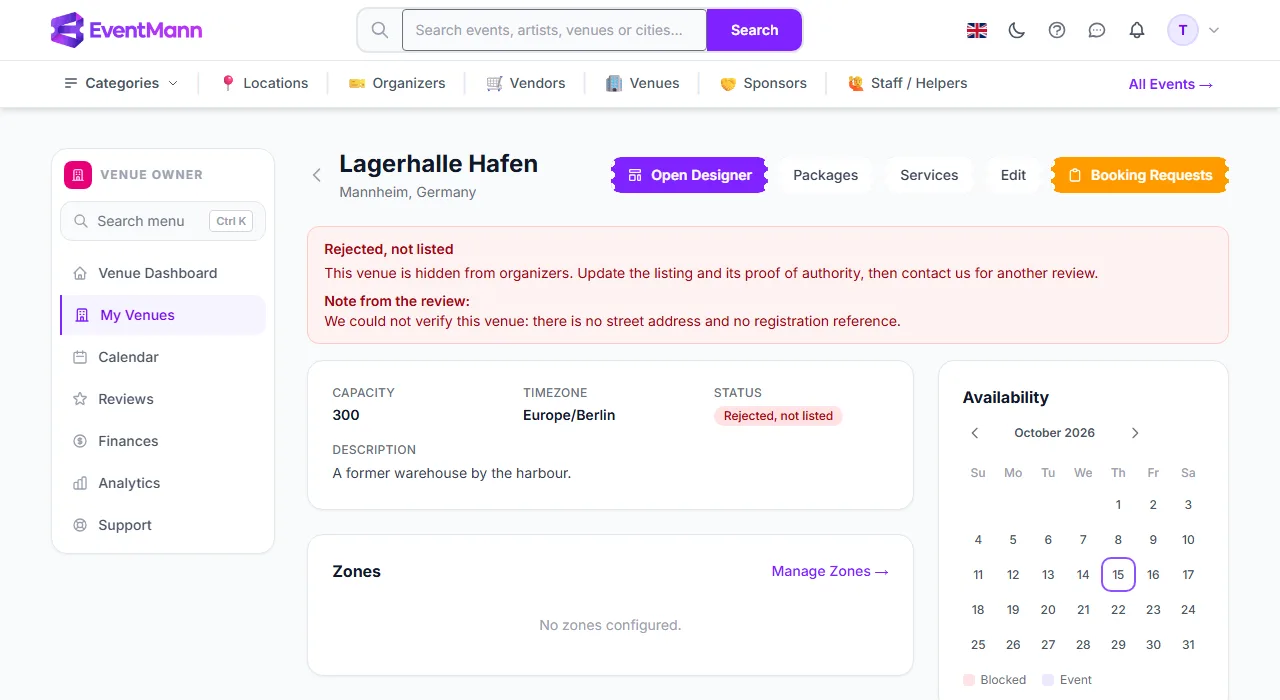Open Finances from the sidebar
Viewport: 1280px width, 700px height.
click(163, 441)
